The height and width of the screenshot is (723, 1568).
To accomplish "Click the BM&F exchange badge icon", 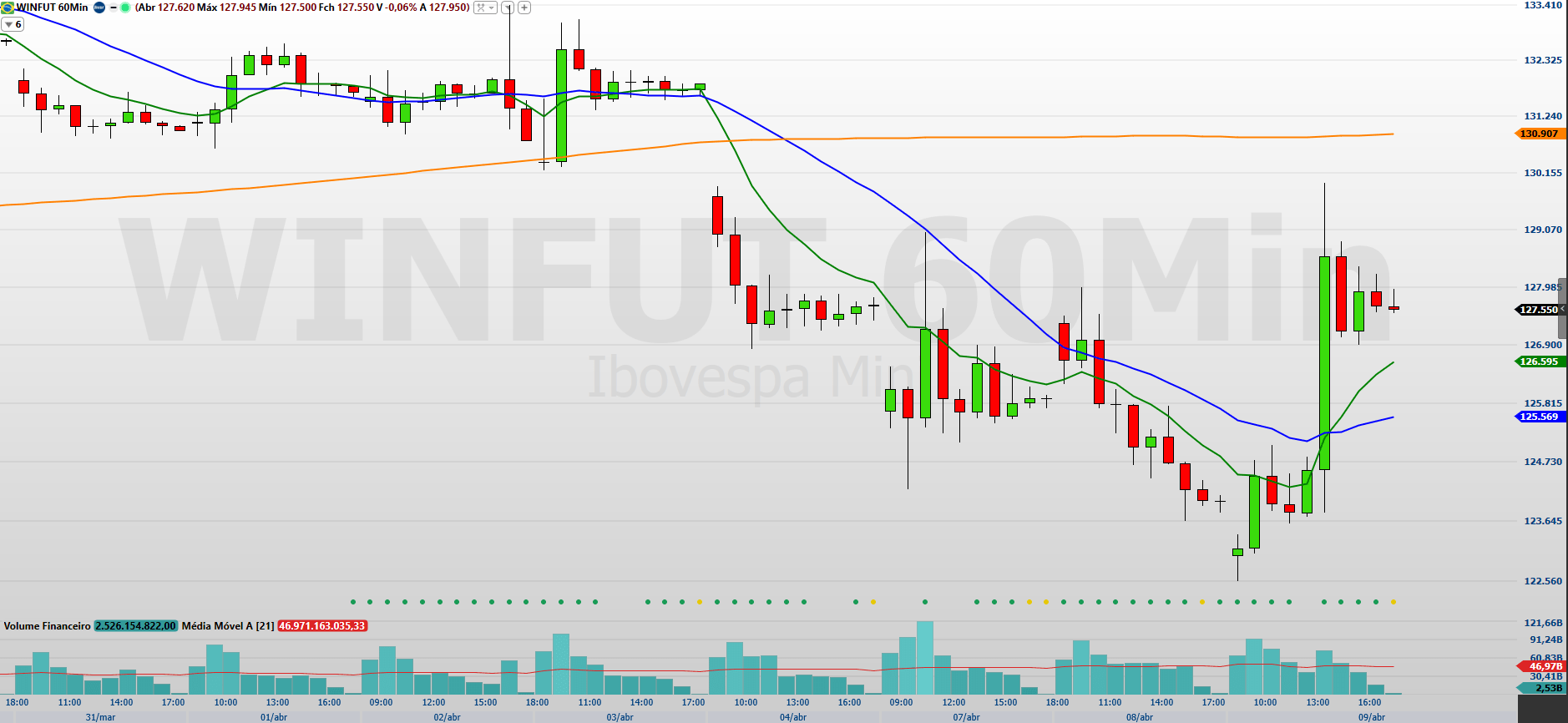I will [99, 8].
